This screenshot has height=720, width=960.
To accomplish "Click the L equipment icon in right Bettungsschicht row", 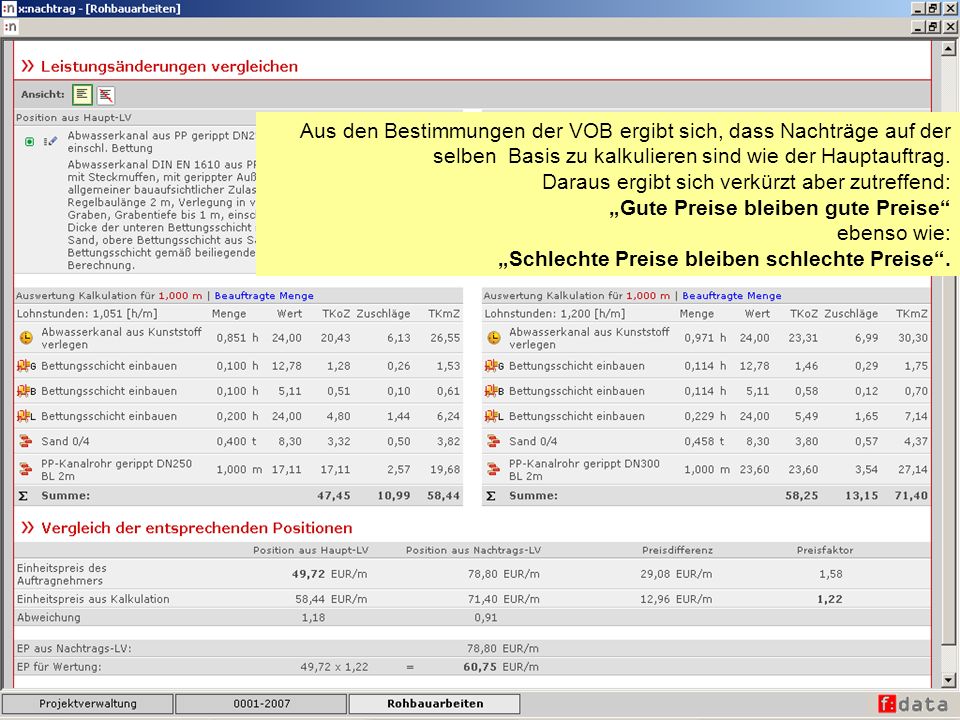I will [x=494, y=416].
